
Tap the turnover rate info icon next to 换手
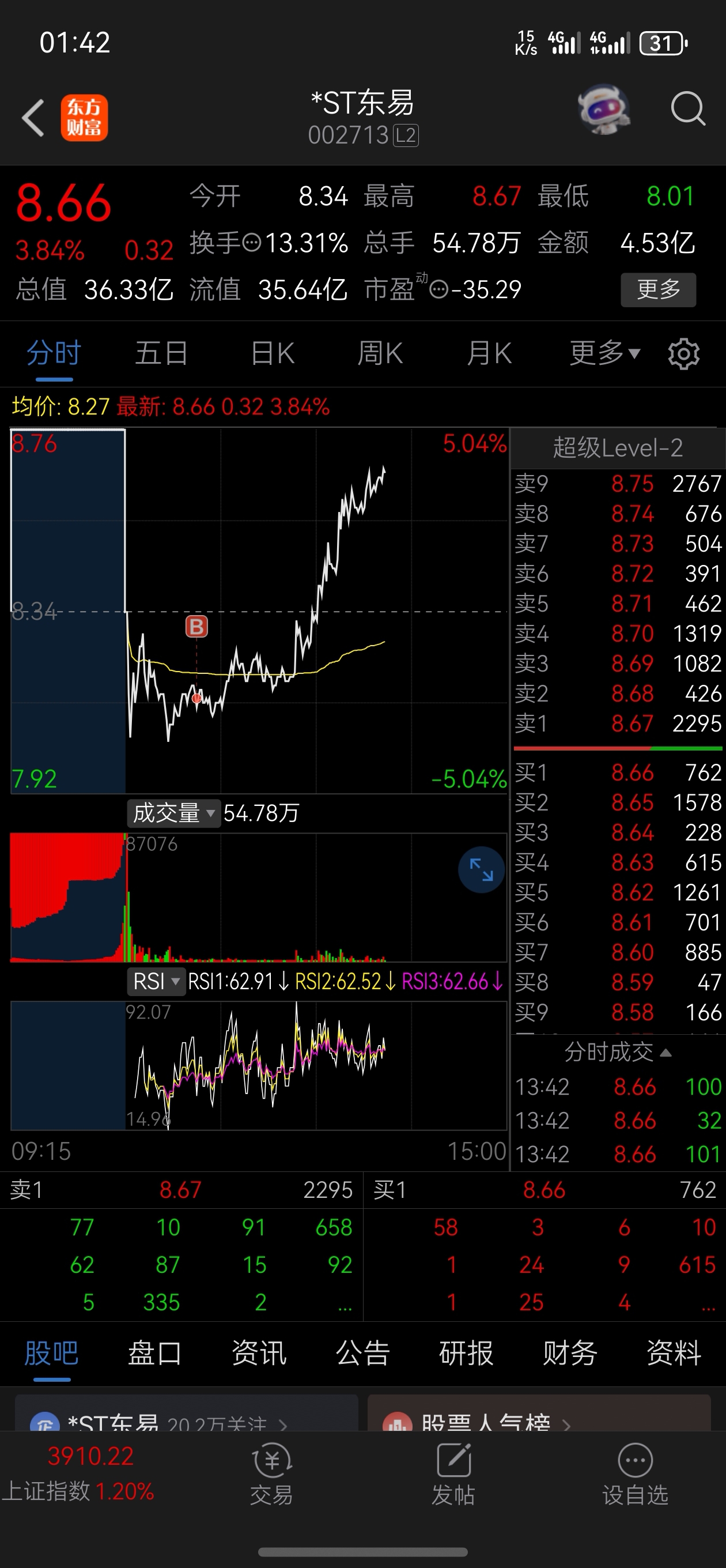point(251,243)
